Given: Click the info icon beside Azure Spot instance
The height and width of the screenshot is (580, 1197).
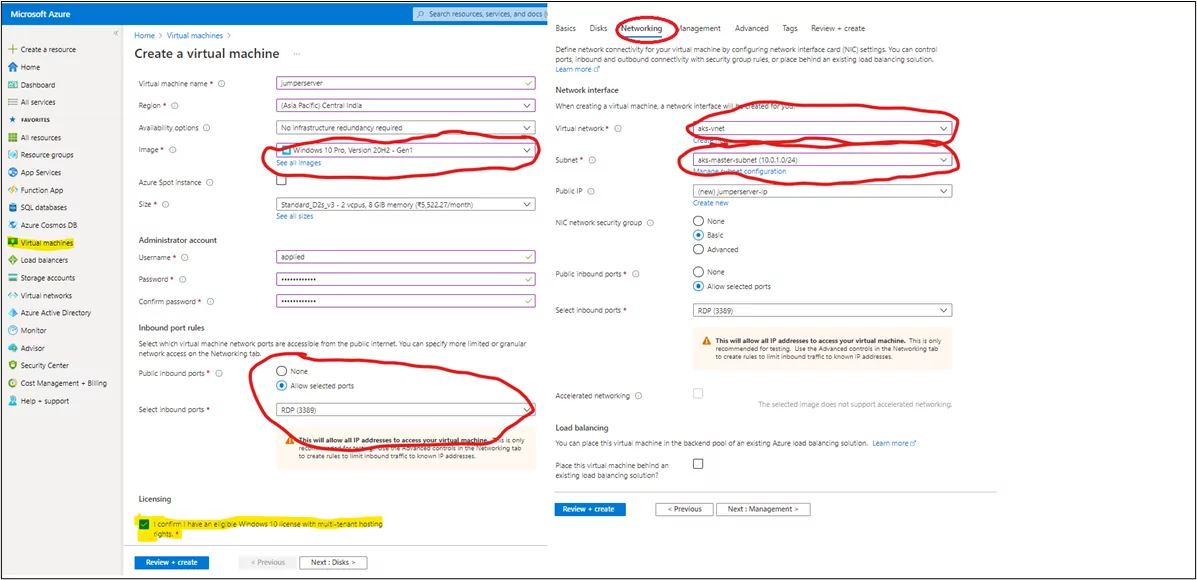Looking at the screenshot, I should pyautogui.click(x=209, y=182).
